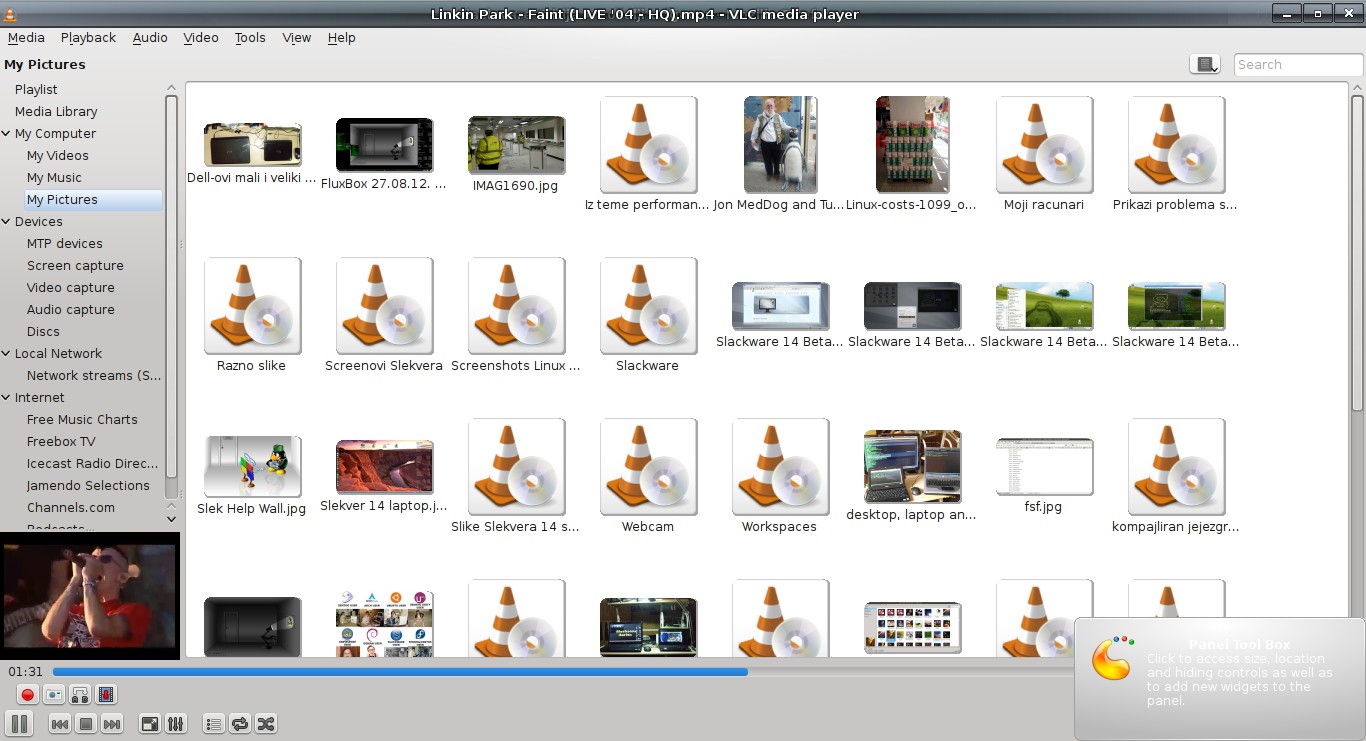Toggle fullscreen video mode
Screen dimensions: 1366x741
[x=149, y=724]
